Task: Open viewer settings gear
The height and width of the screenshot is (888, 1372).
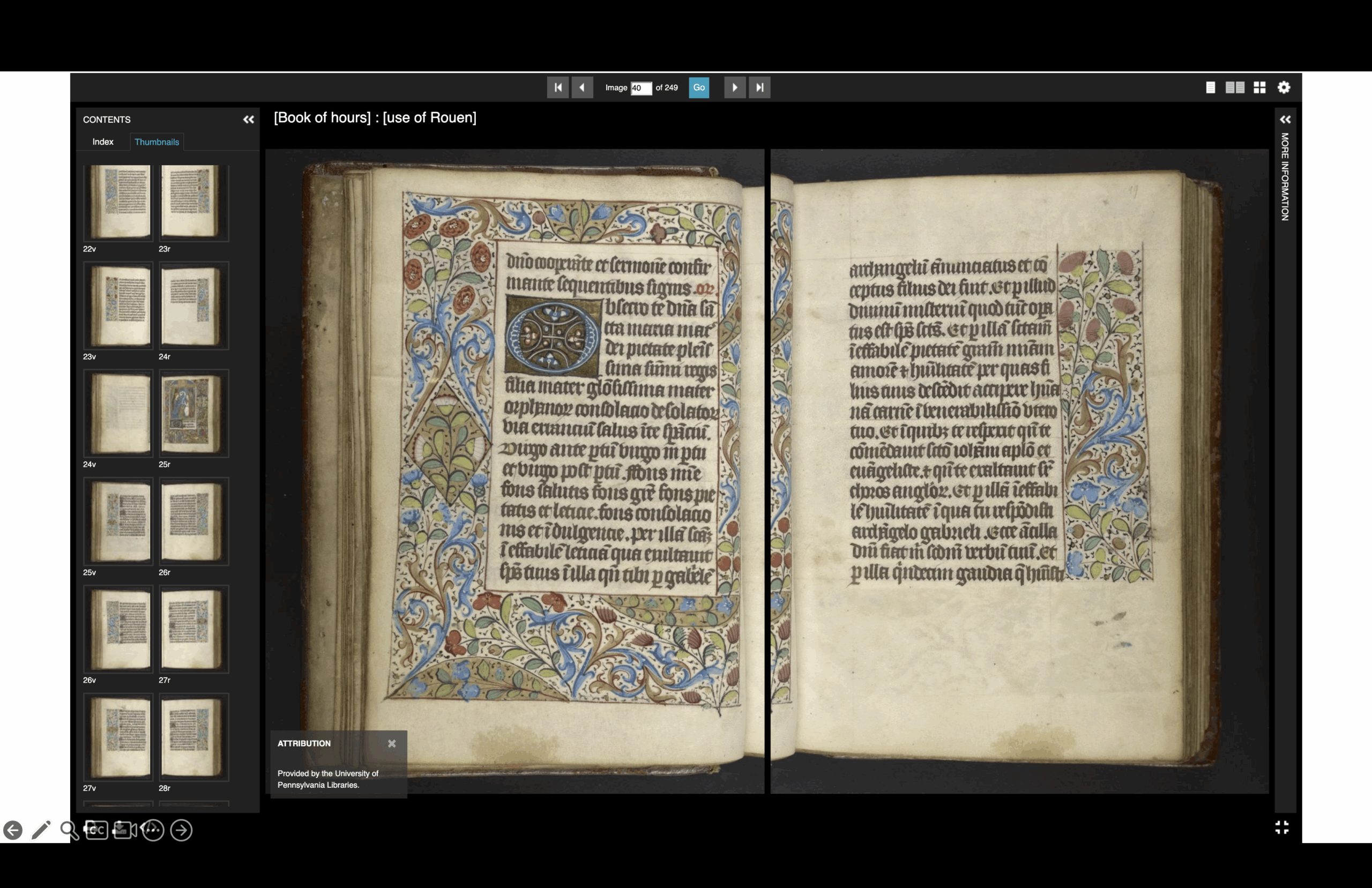Action: [1284, 88]
